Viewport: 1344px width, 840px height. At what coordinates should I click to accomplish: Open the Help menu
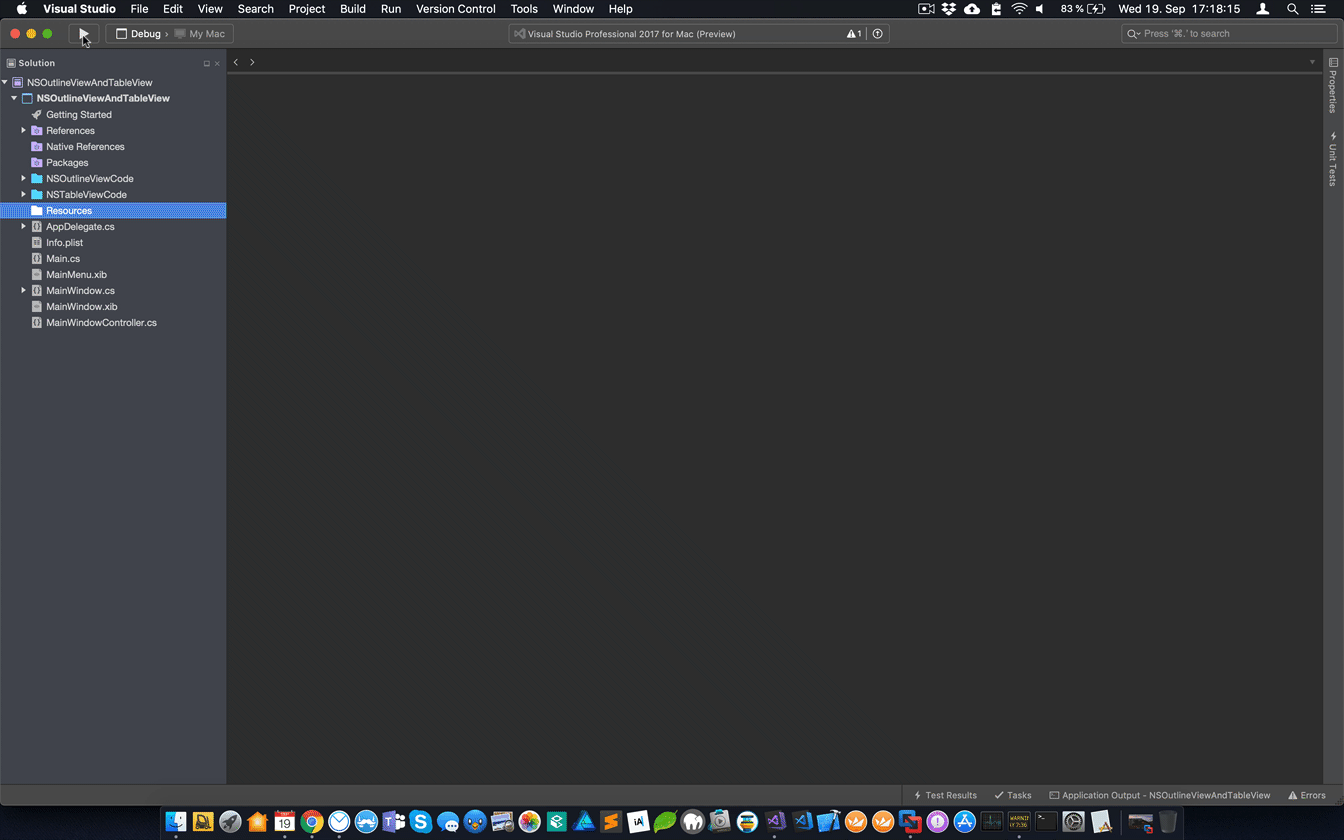620,9
